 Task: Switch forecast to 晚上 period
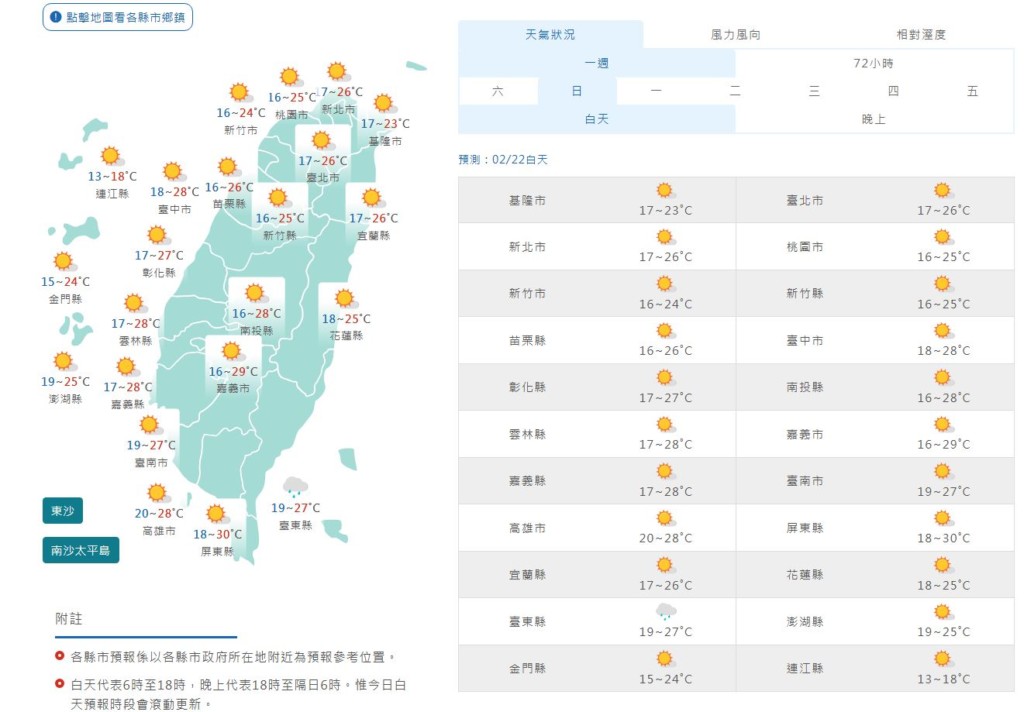coord(874,119)
